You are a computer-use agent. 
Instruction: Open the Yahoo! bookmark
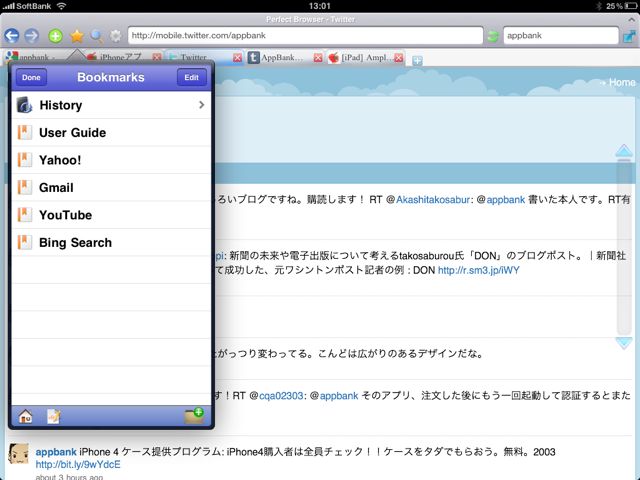point(111,160)
